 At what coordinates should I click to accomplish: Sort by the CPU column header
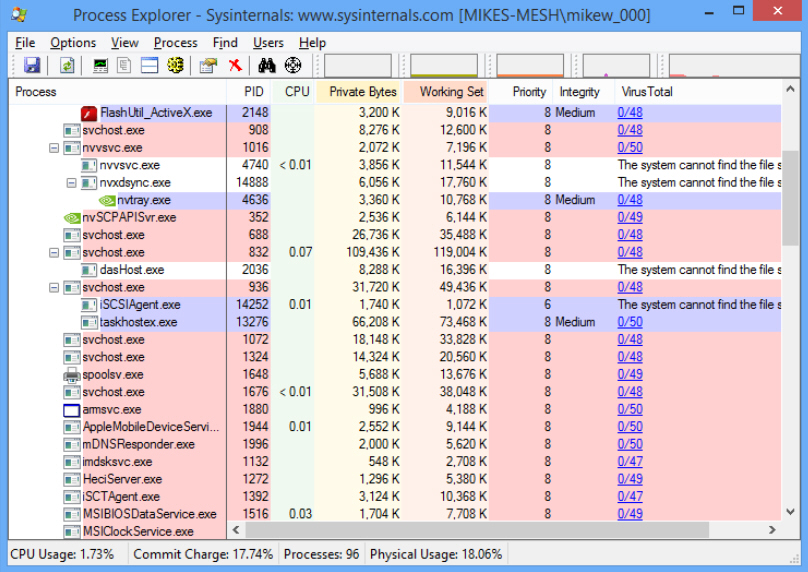click(293, 92)
